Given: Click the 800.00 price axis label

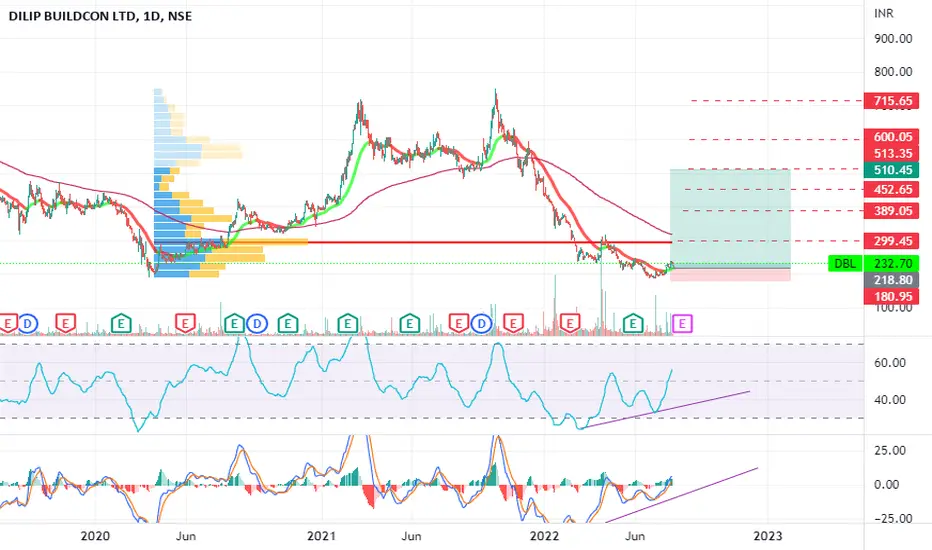Looking at the screenshot, I should [893, 72].
